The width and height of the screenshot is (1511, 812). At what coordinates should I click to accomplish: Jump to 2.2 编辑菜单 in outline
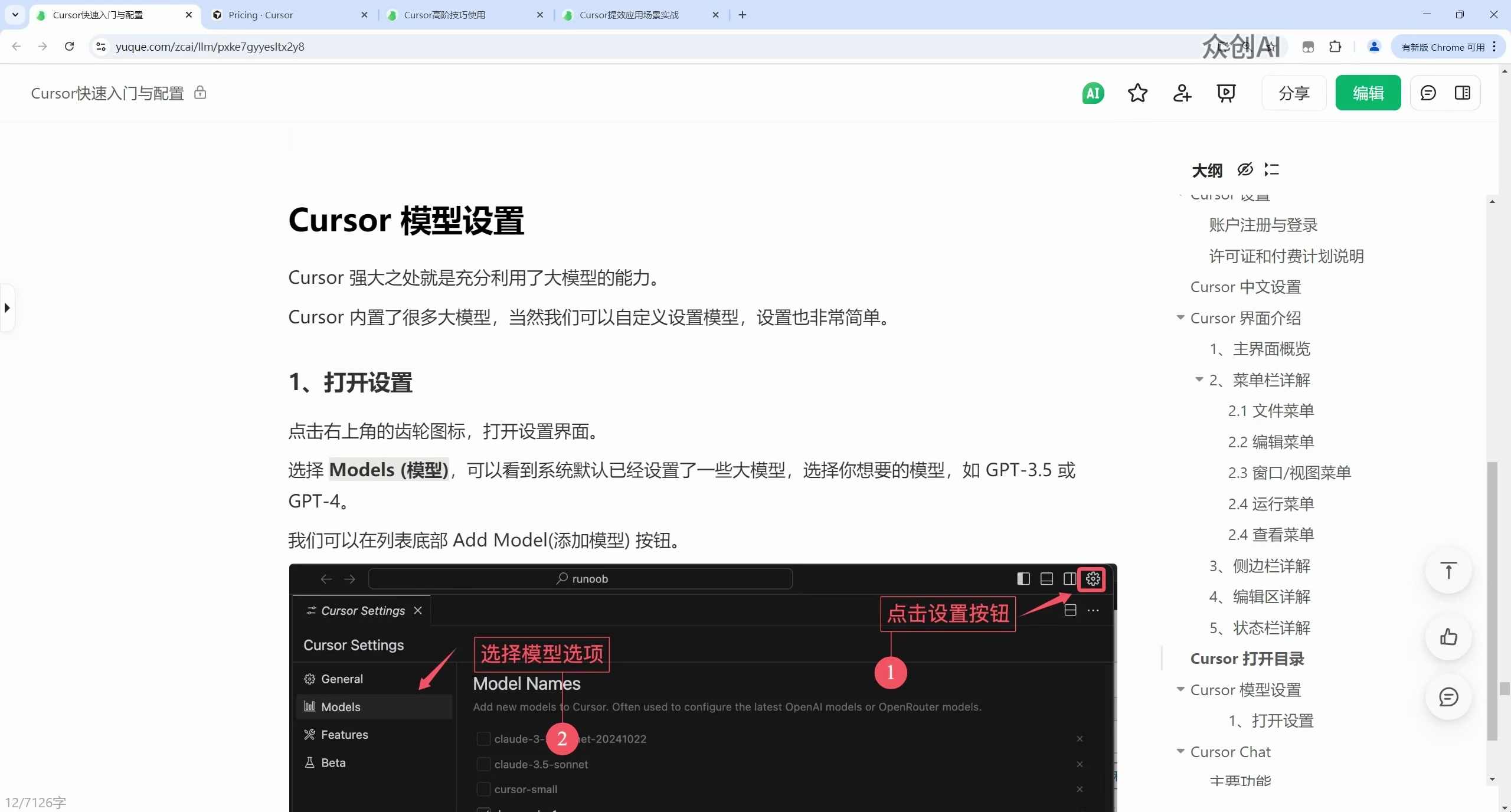(x=1271, y=442)
